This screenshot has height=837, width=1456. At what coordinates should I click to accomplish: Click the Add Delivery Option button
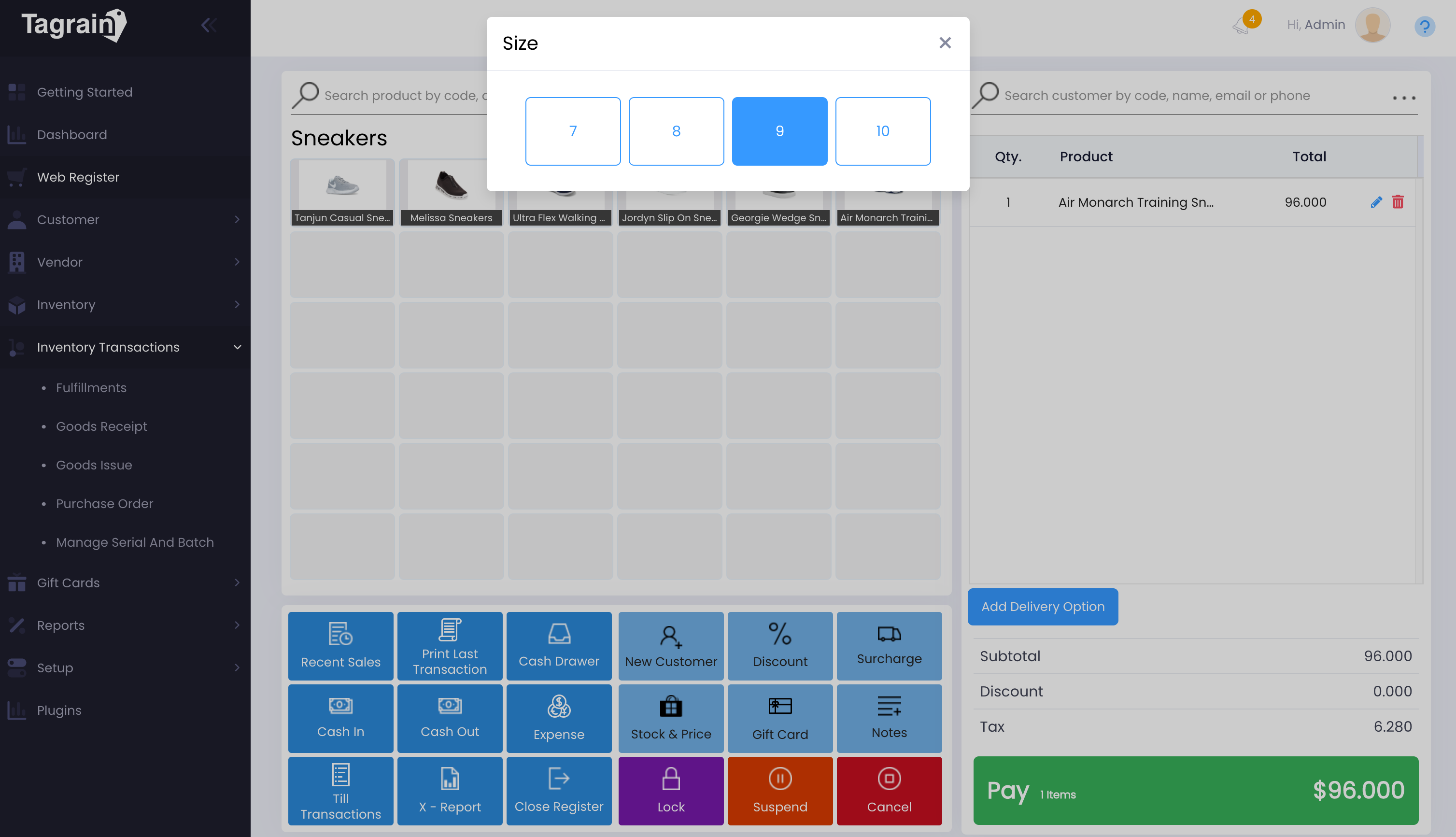(x=1042, y=607)
